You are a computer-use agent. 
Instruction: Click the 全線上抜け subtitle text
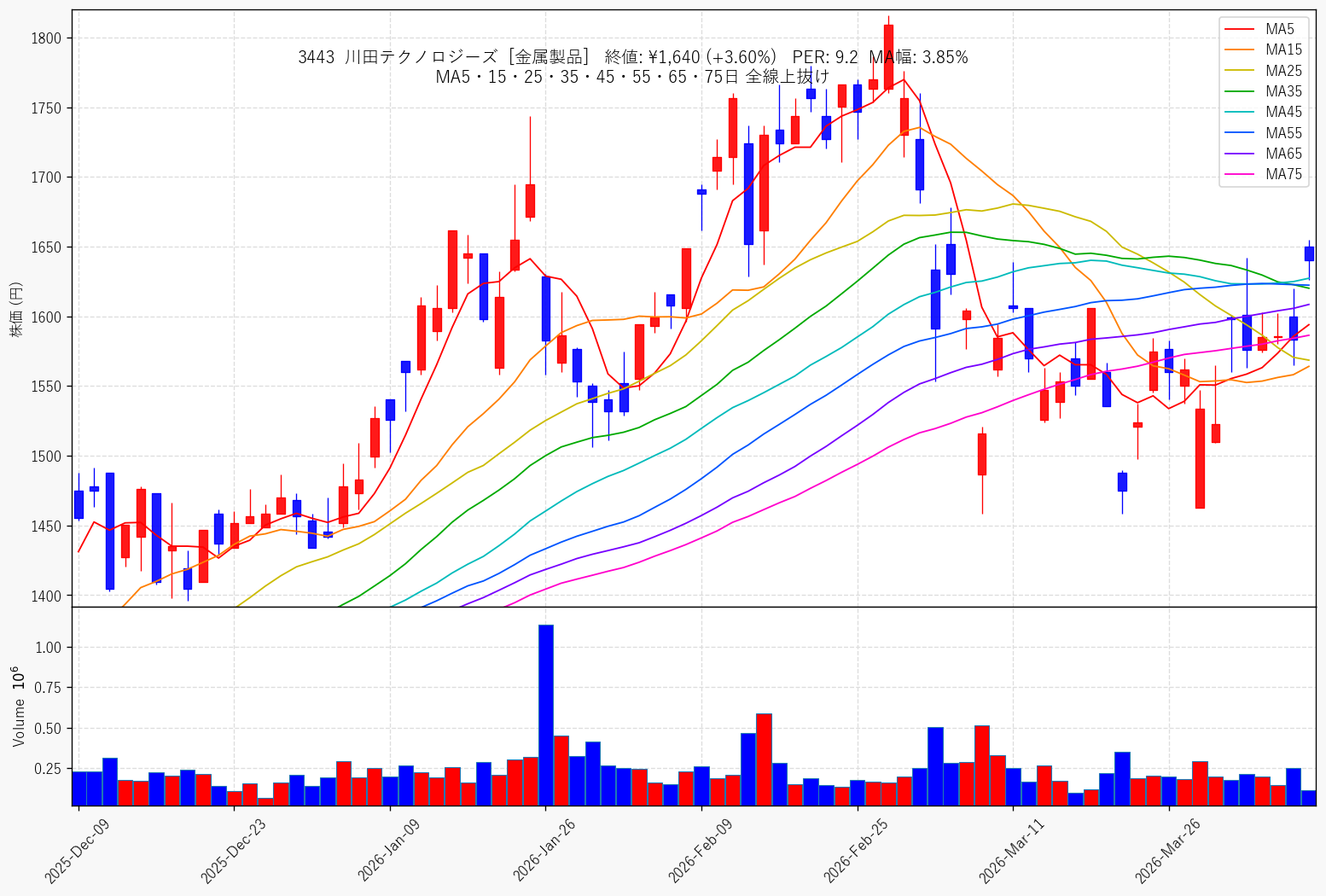[x=787, y=77]
